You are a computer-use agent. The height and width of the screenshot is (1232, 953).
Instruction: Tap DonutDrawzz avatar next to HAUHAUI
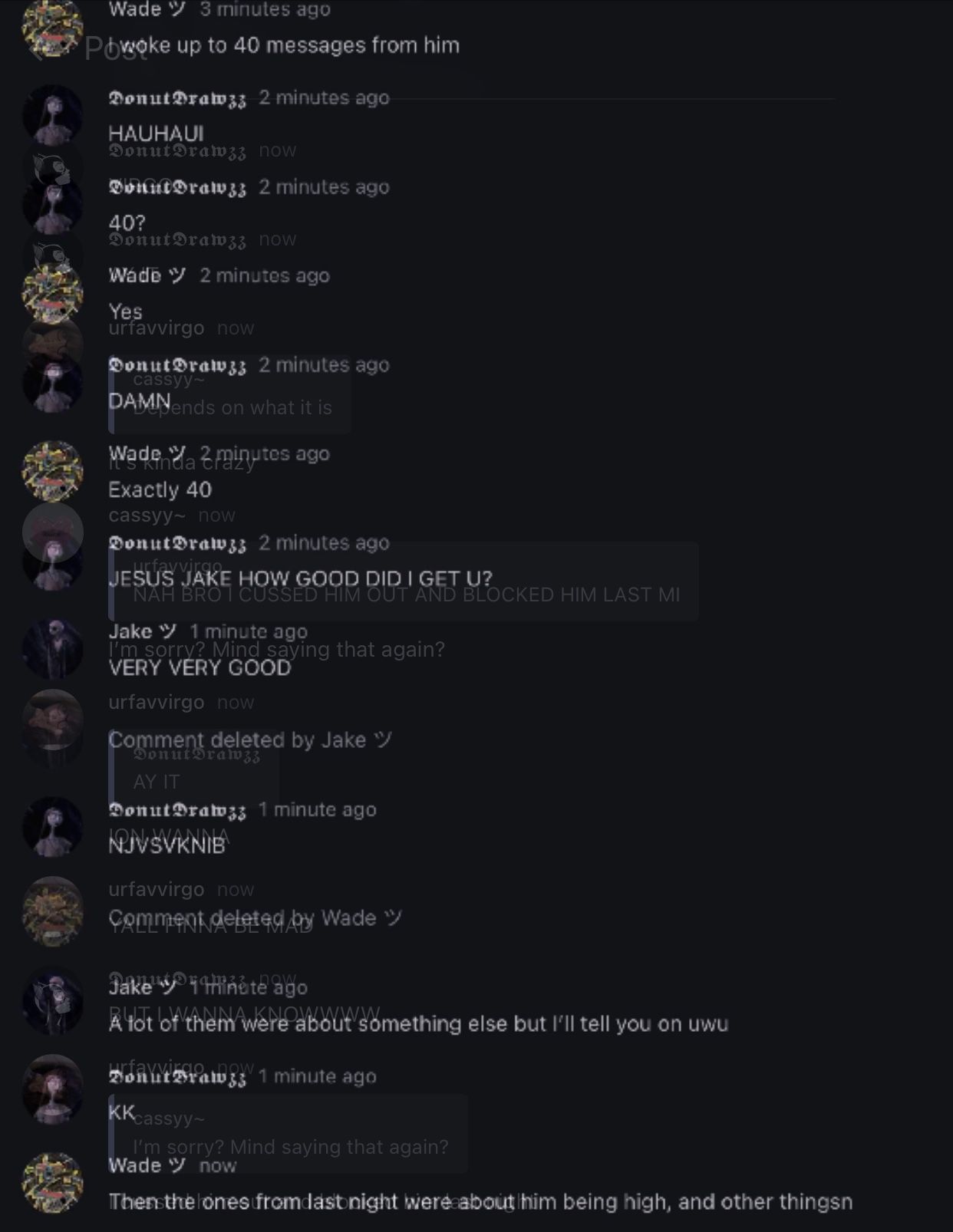coord(52,115)
